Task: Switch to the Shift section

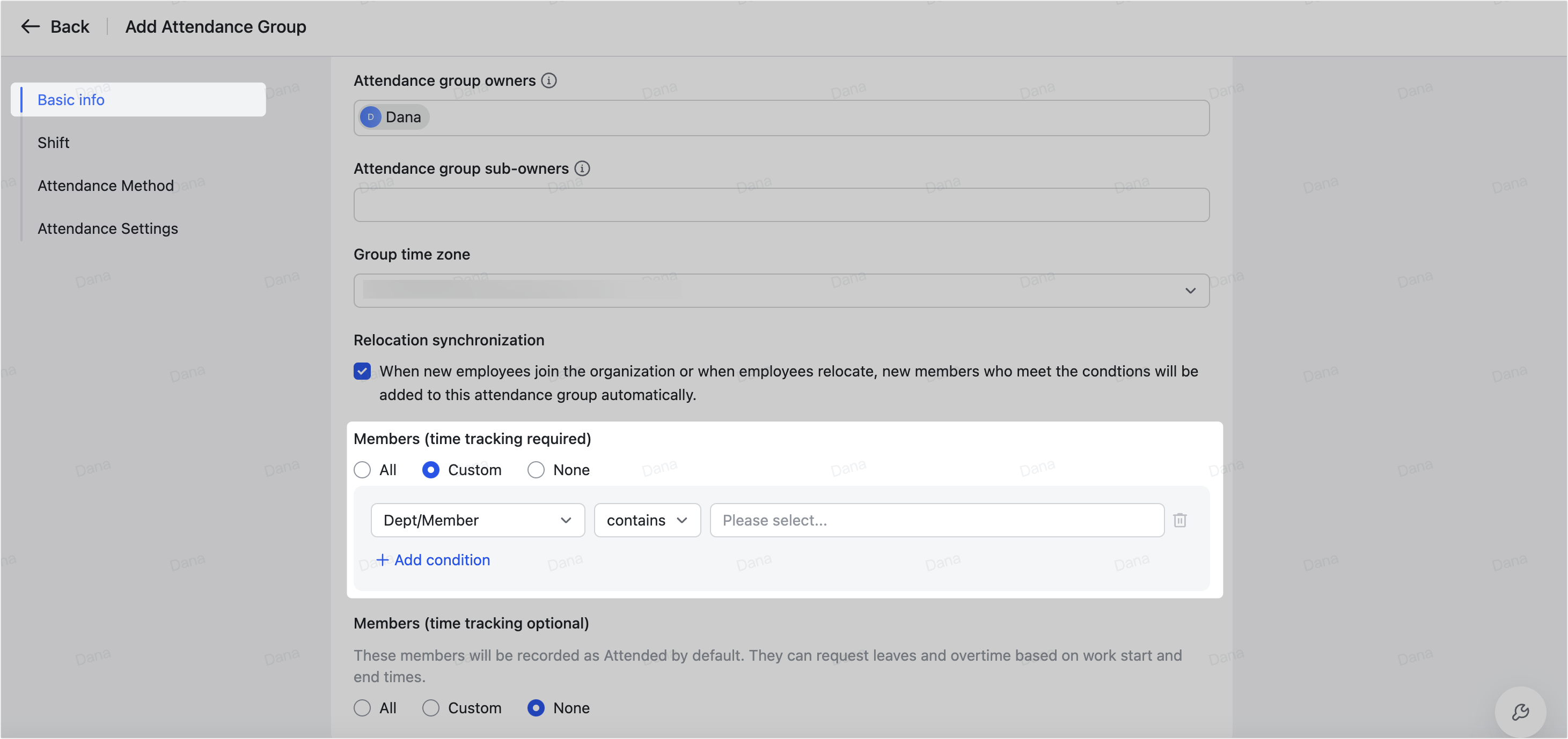Action: [54, 142]
